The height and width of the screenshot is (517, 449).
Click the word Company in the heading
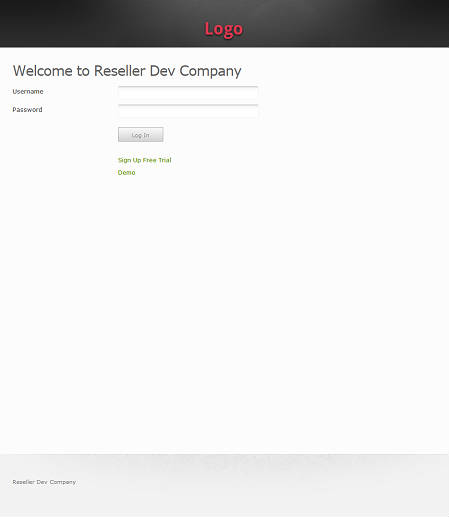click(x=210, y=72)
